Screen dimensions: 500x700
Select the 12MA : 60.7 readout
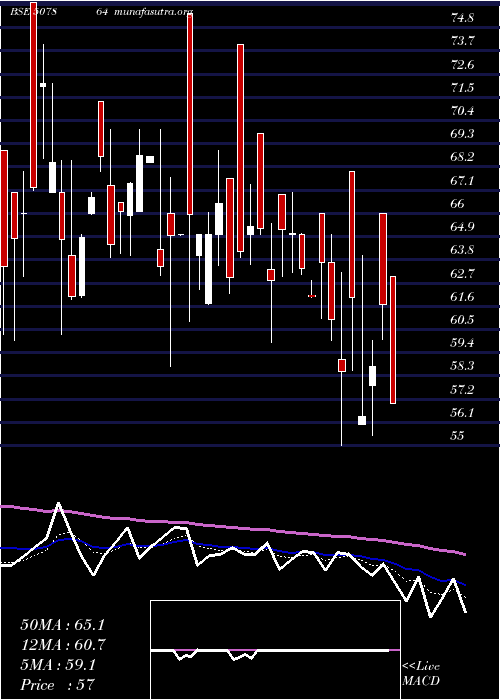tap(63, 645)
